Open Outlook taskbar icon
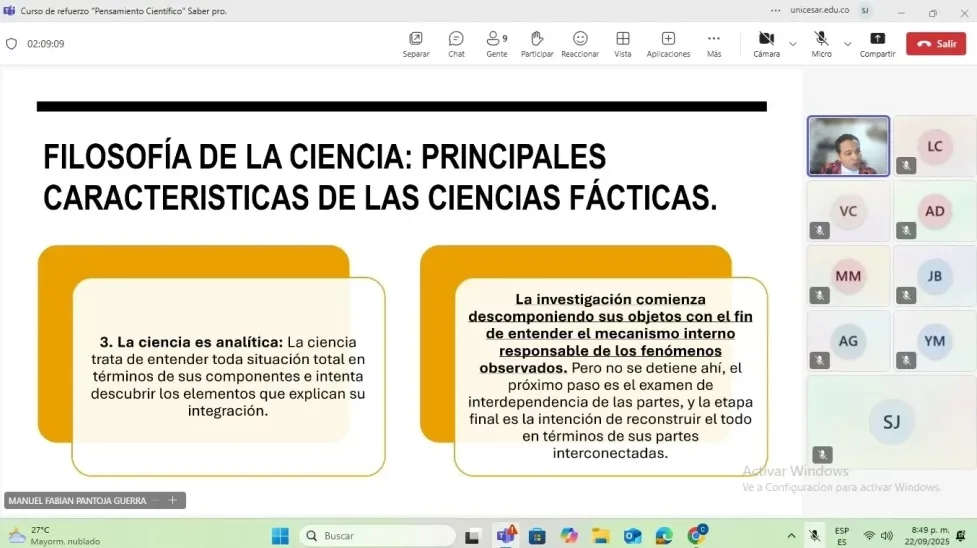Screen dimensions: 977x548 point(632,536)
